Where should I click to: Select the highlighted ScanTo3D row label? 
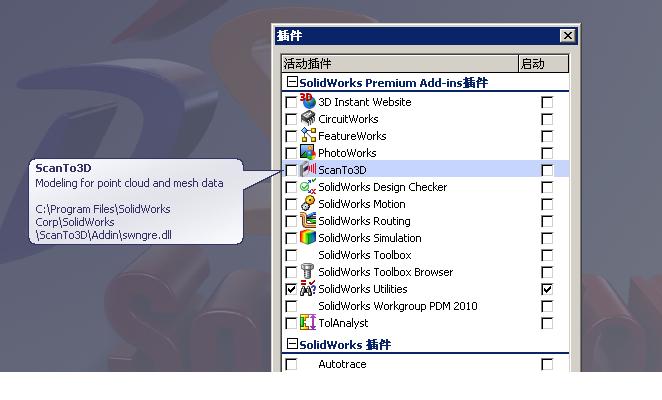click(342, 170)
